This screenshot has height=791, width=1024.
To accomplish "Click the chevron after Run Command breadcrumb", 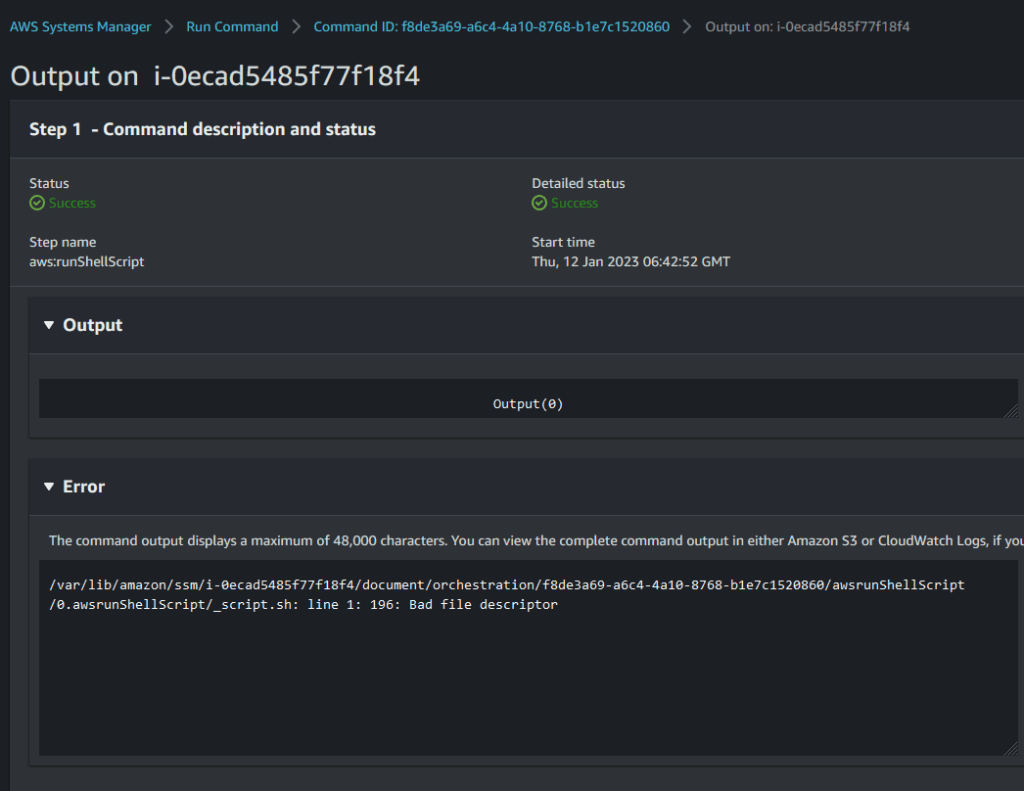I will click(x=296, y=27).
